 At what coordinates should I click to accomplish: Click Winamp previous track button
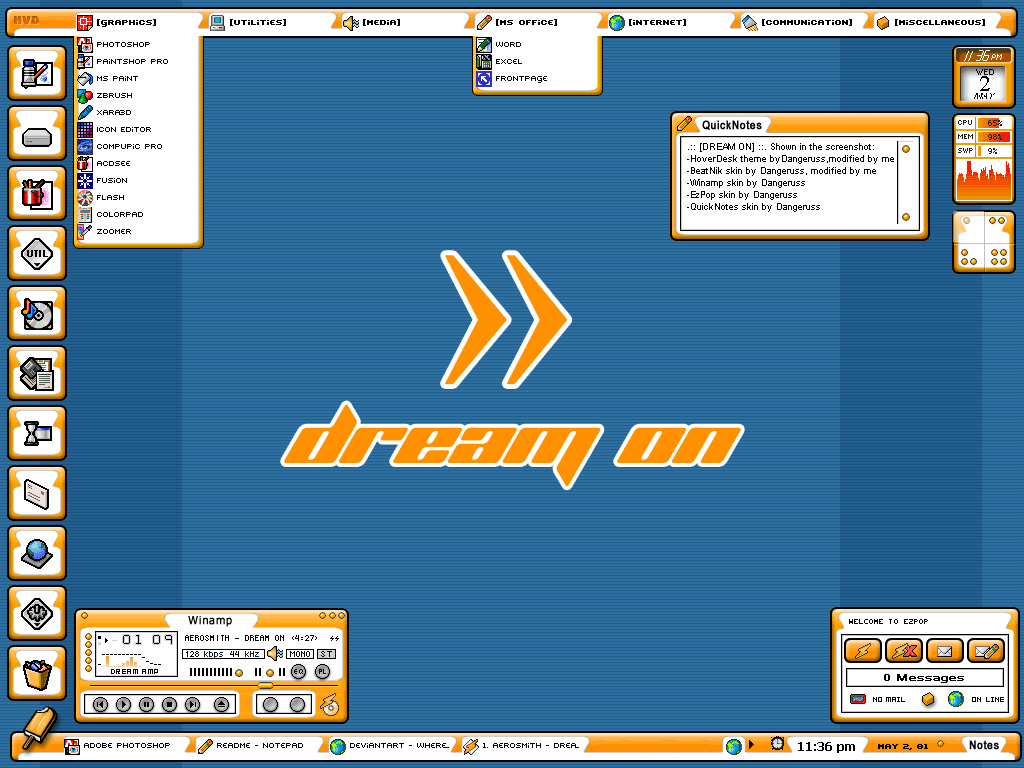(x=100, y=705)
